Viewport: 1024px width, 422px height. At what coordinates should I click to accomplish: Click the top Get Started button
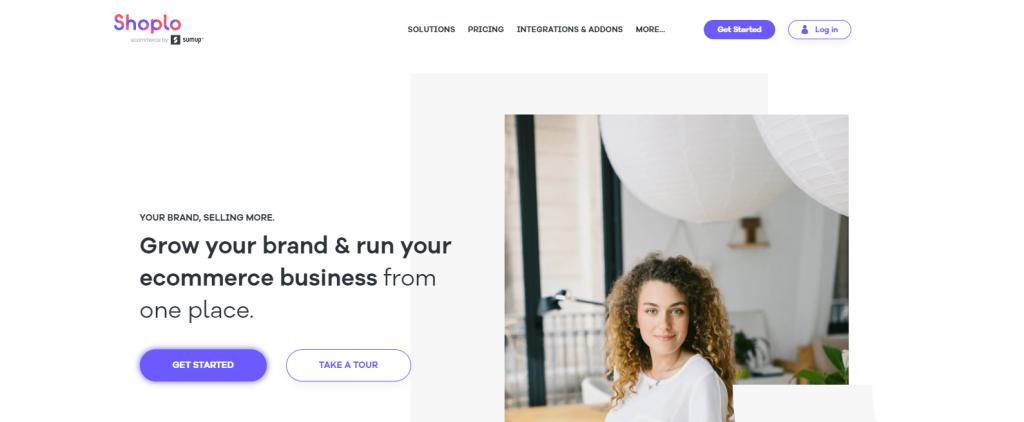click(739, 29)
